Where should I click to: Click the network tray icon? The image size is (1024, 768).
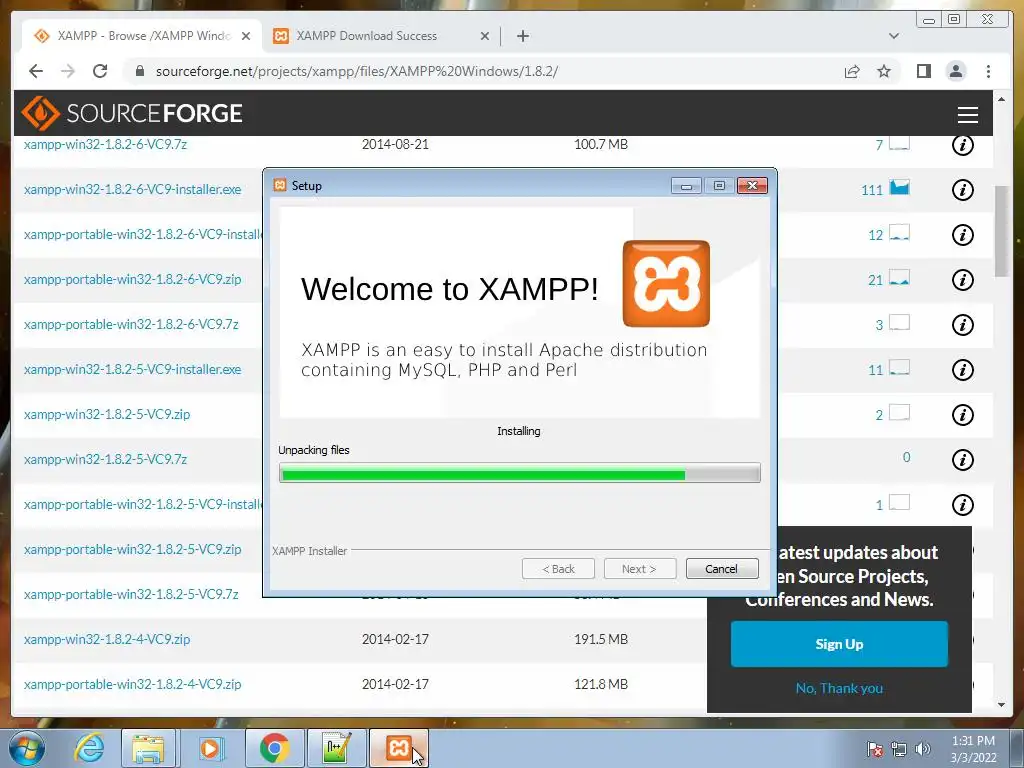pos(899,749)
